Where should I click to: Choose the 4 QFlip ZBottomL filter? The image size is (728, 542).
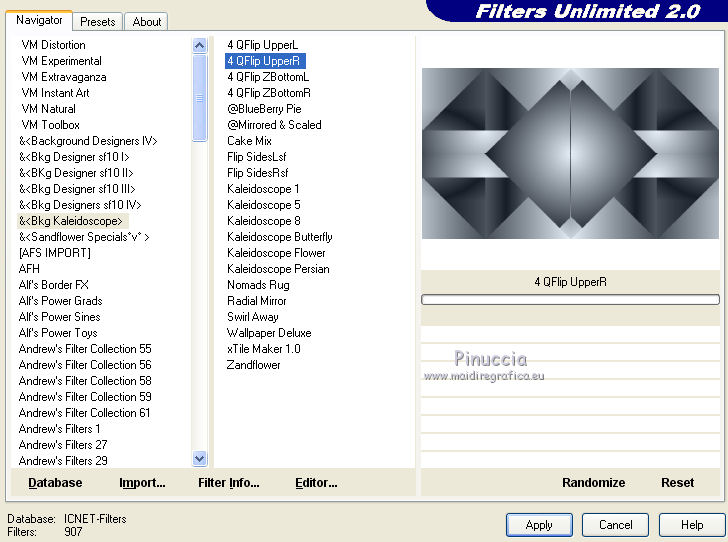pyautogui.click(x=268, y=77)
